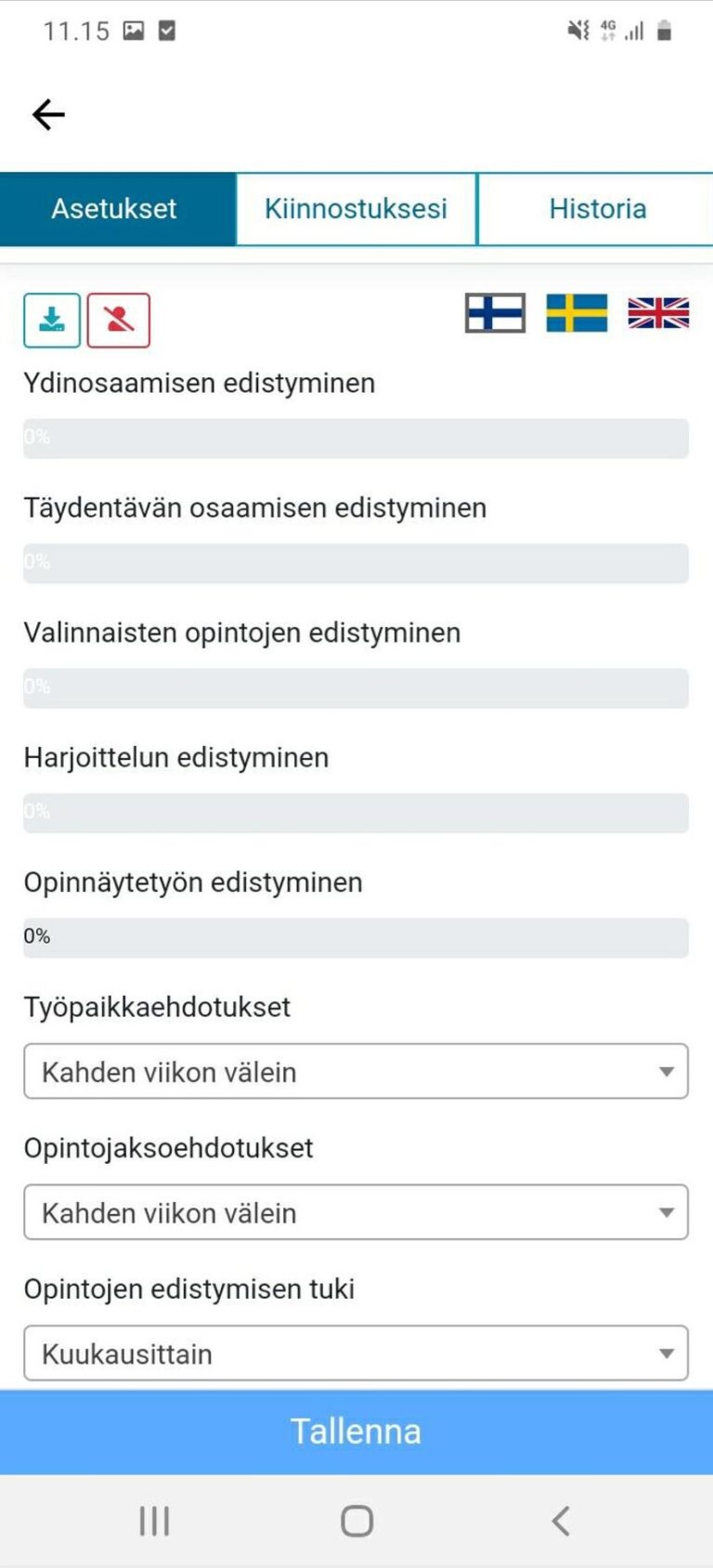Tap the back arrow icon
The image size is (713, 1568).
(x=46, y=113)
